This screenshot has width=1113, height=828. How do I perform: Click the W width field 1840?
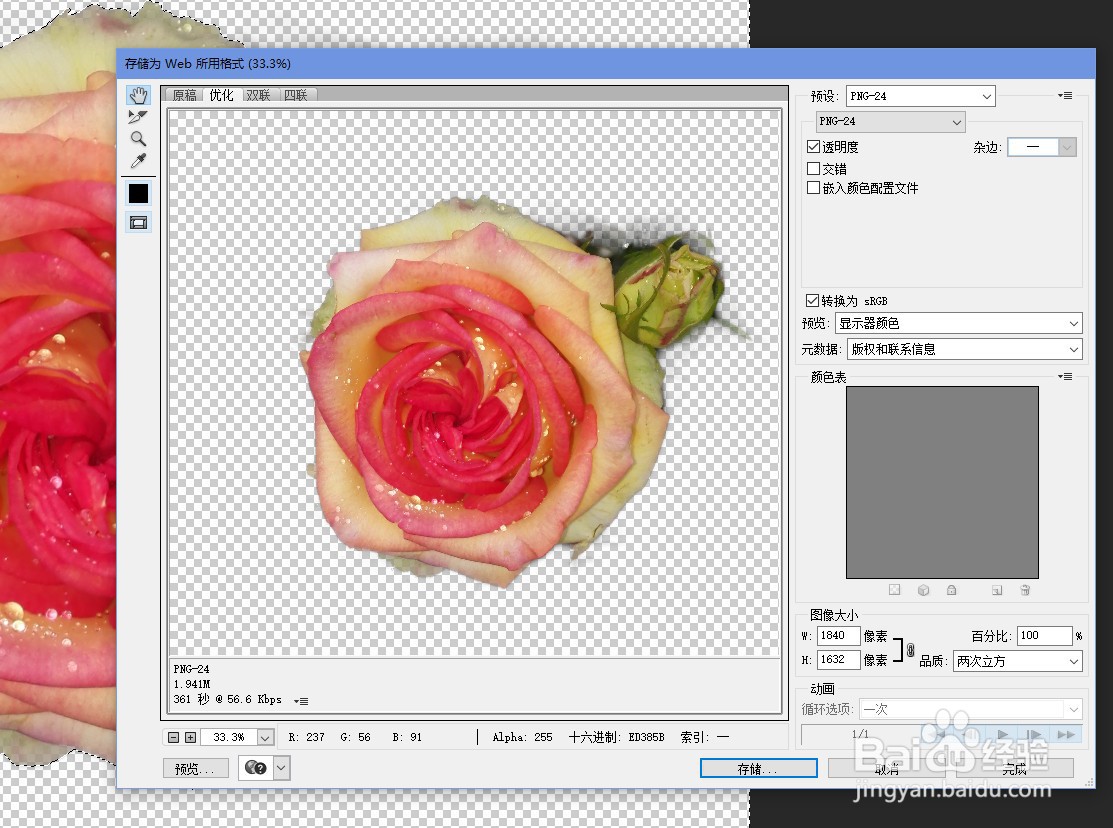point(838,636)
